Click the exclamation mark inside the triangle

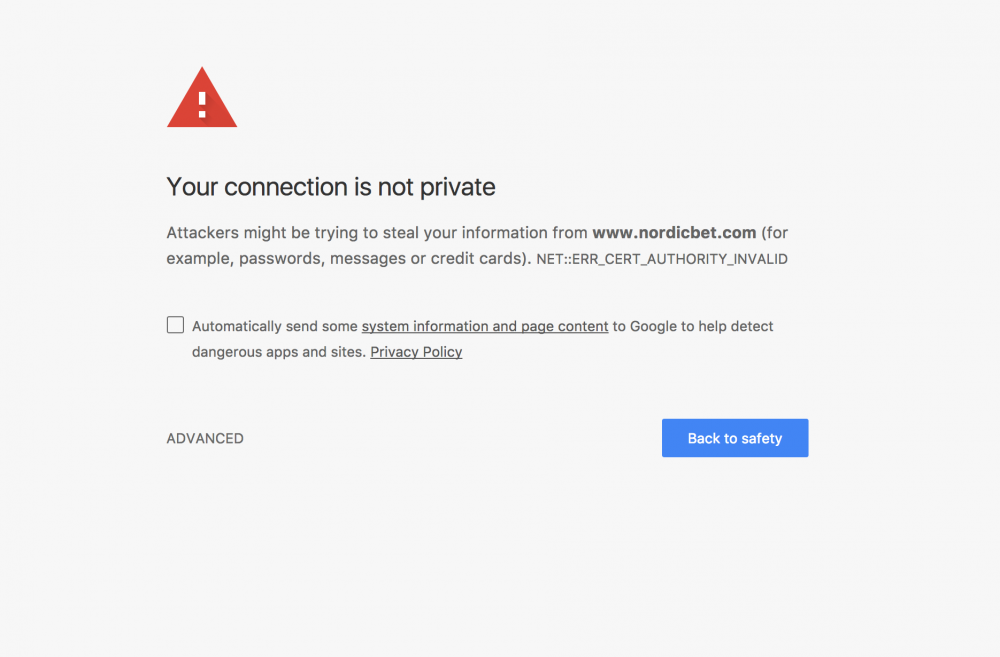pos(202,101)
